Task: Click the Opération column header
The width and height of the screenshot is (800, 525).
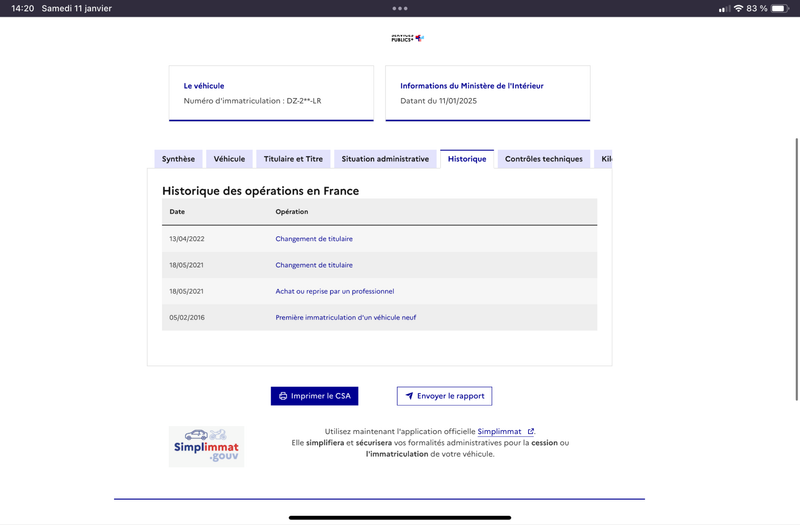Action: click(x=292, y=212)
